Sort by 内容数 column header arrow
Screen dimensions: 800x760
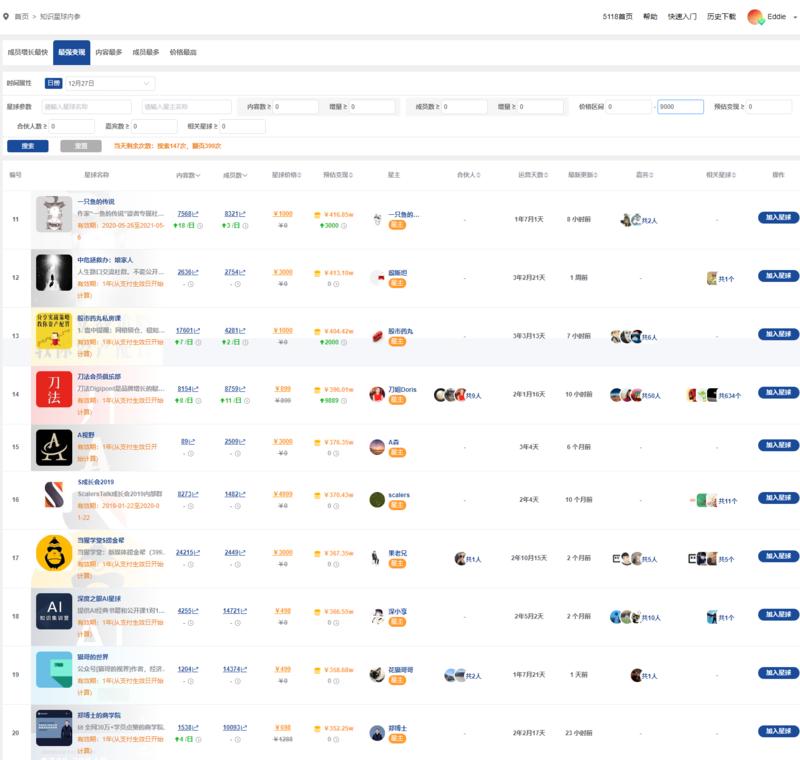click(198, 175)
